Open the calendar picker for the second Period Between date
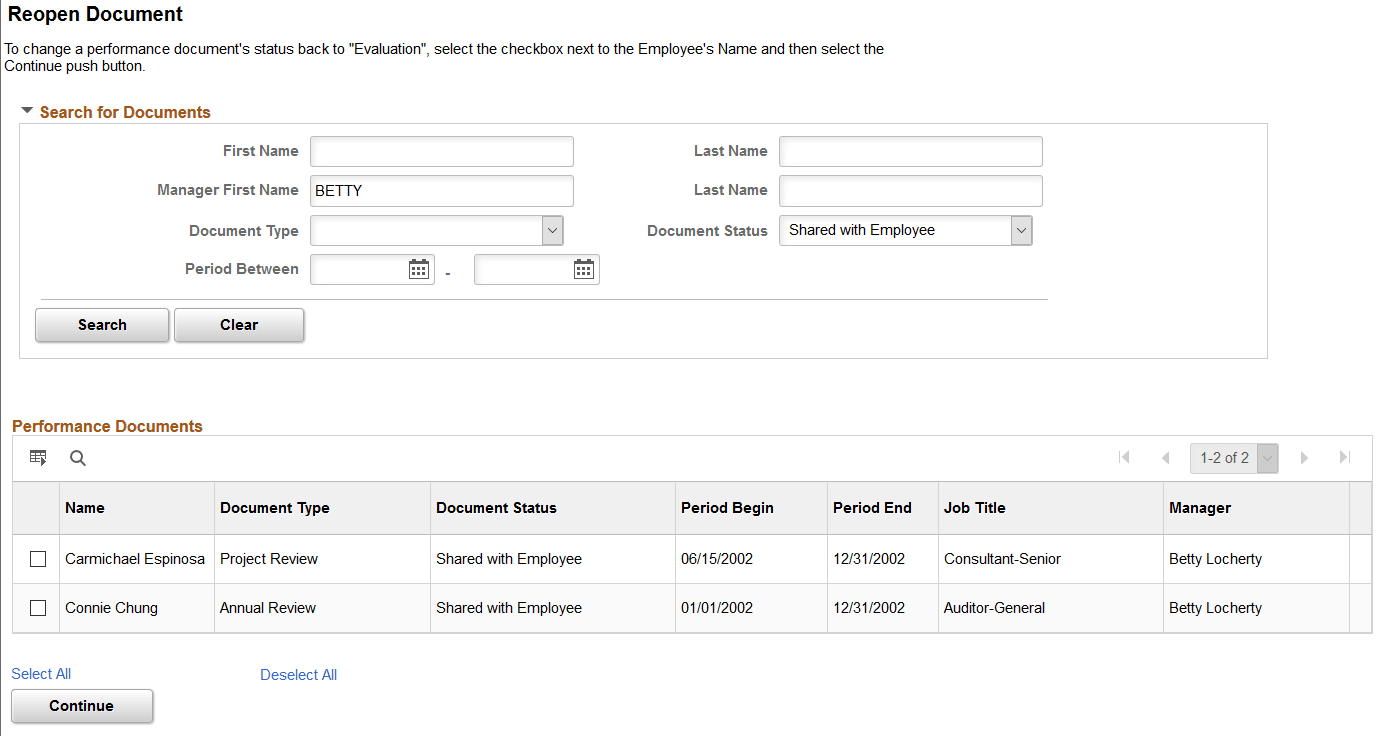This screenshot has width=1383, height=736. tap(584, 269)
